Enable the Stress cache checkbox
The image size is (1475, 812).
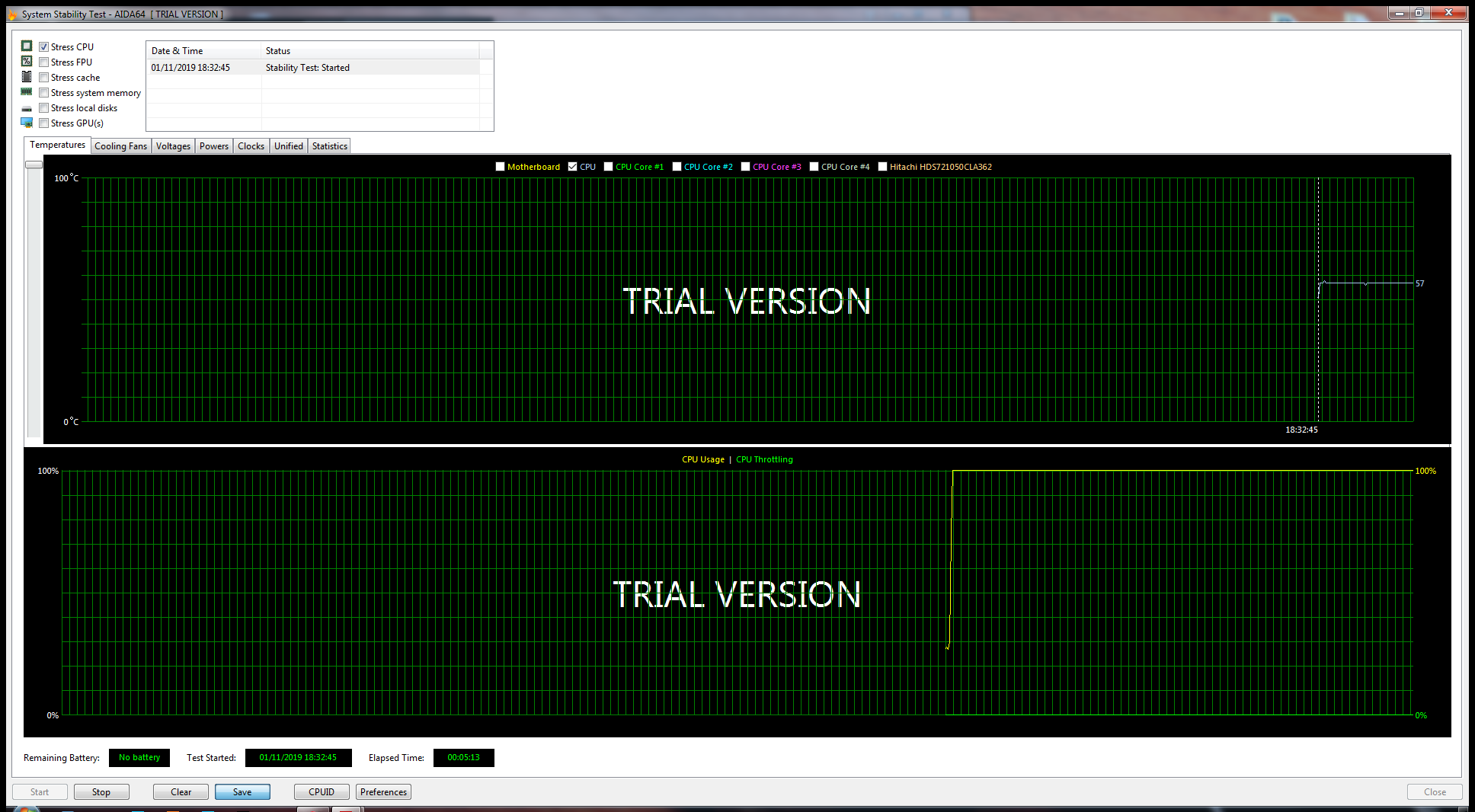44,78
